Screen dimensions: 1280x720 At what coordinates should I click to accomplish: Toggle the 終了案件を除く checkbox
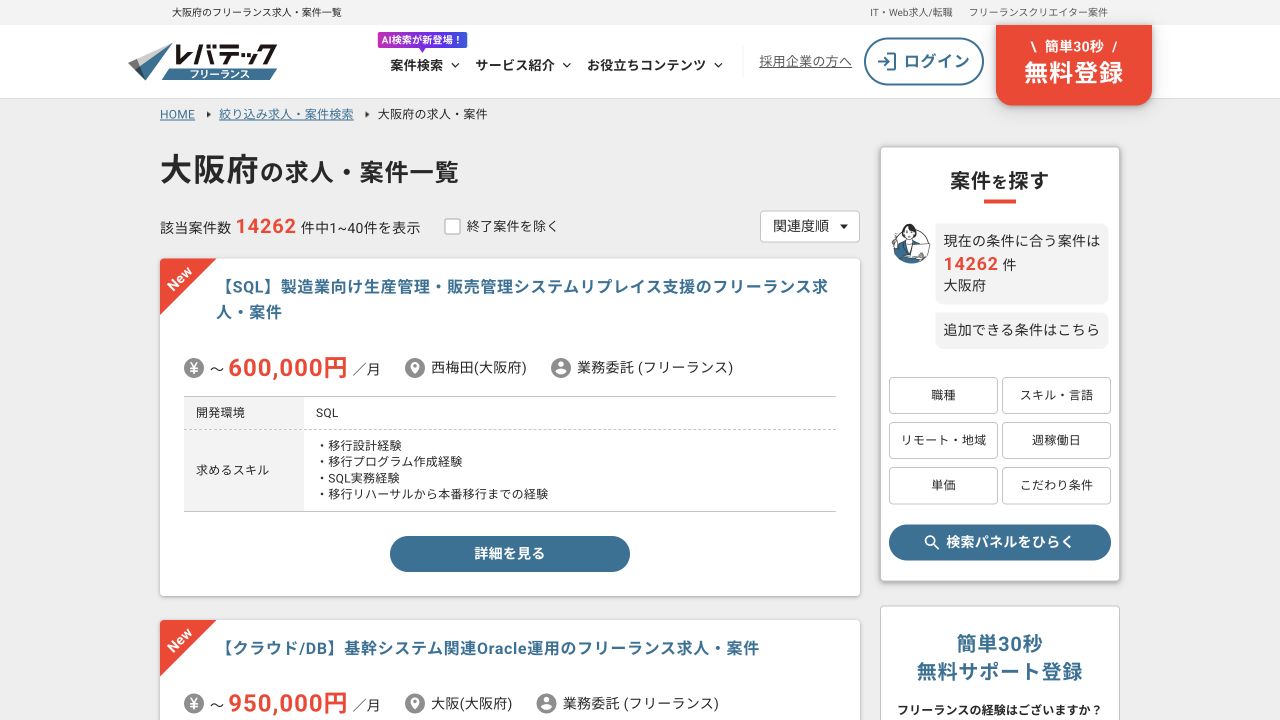(x=452, y=226)
